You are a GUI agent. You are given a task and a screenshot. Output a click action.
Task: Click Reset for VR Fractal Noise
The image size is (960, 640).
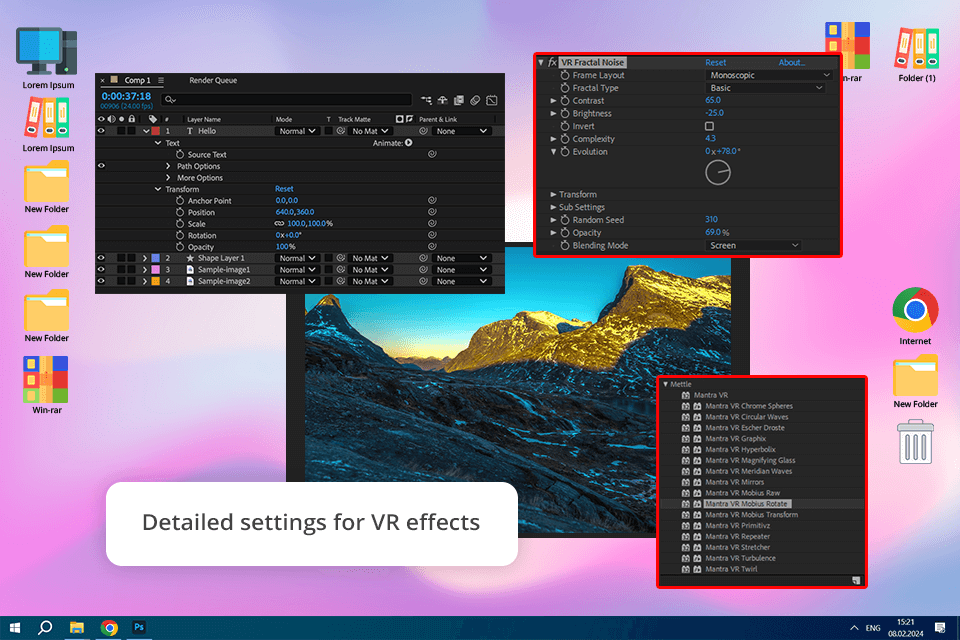715,62
